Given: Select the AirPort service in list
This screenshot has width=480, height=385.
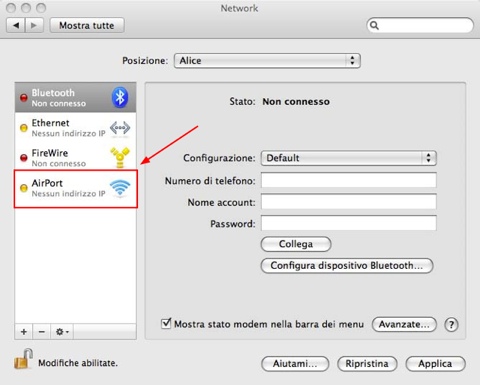Looking at the screenshot, I should [x=75, y=189].
